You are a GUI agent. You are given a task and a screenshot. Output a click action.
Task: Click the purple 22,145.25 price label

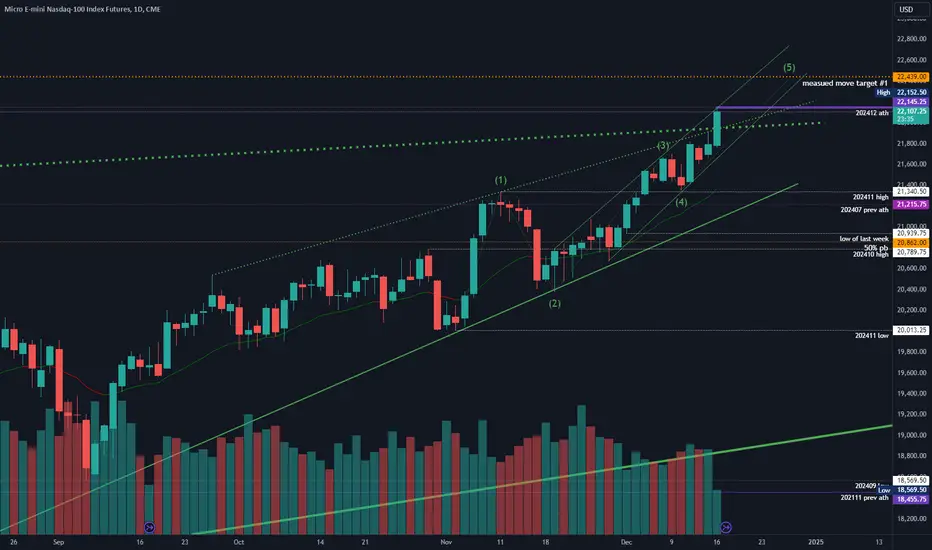point(911,102)
